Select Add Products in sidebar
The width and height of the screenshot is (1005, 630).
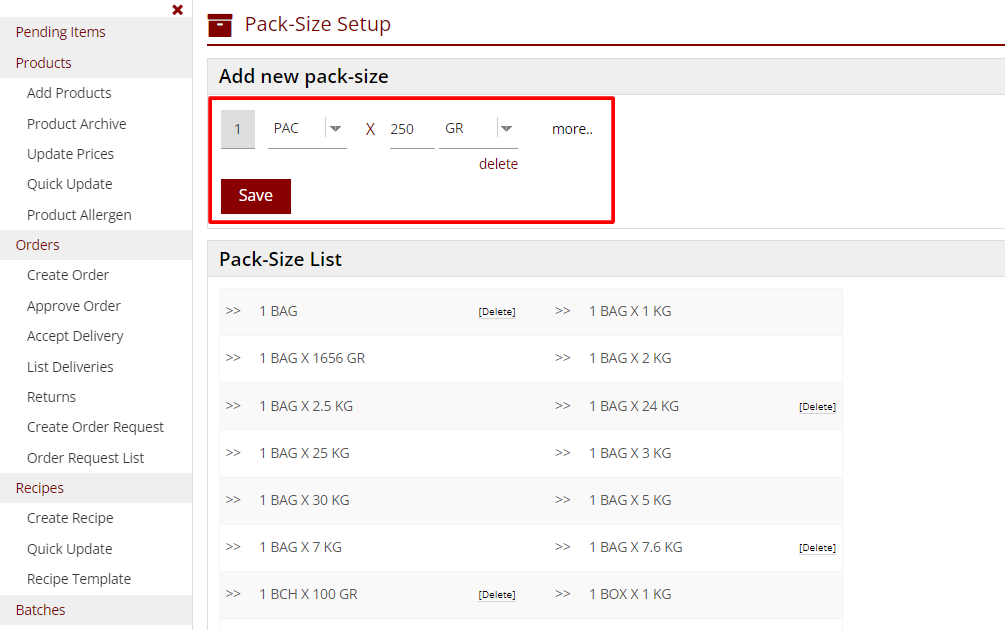[x=69, y=93]
